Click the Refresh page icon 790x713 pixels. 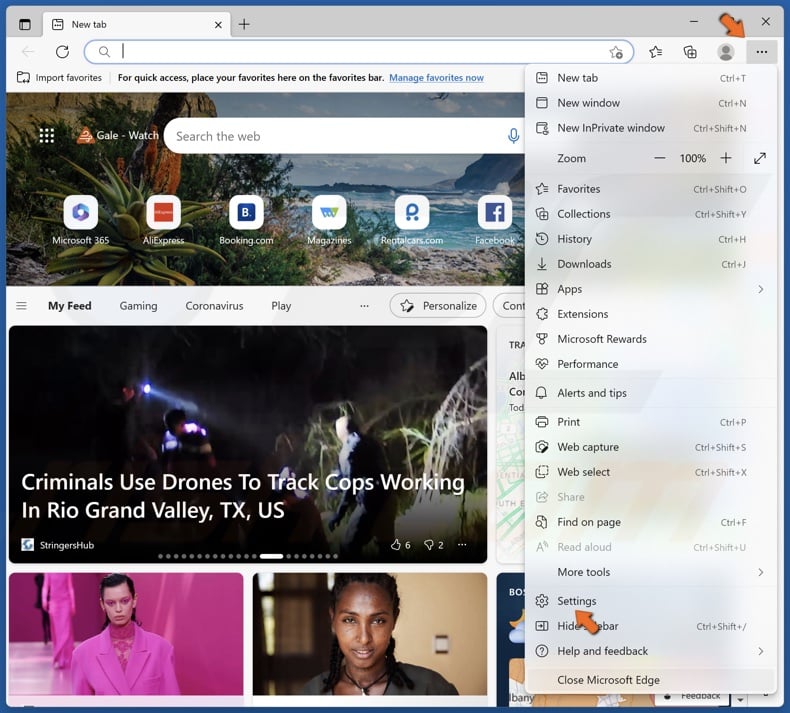pyautogui.click(x=62, y=52)
